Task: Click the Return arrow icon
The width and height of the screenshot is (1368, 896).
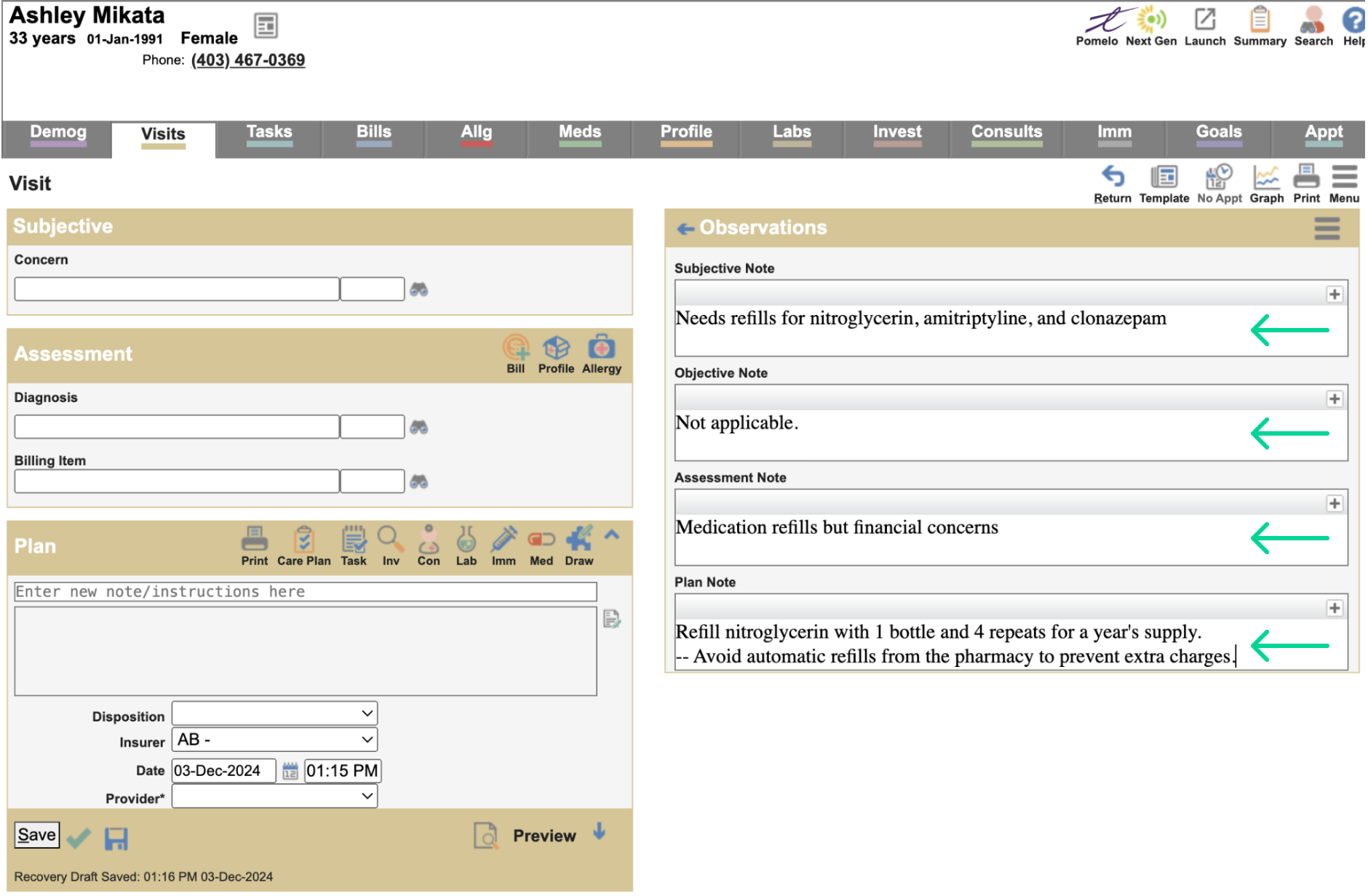Action: 1113,184
